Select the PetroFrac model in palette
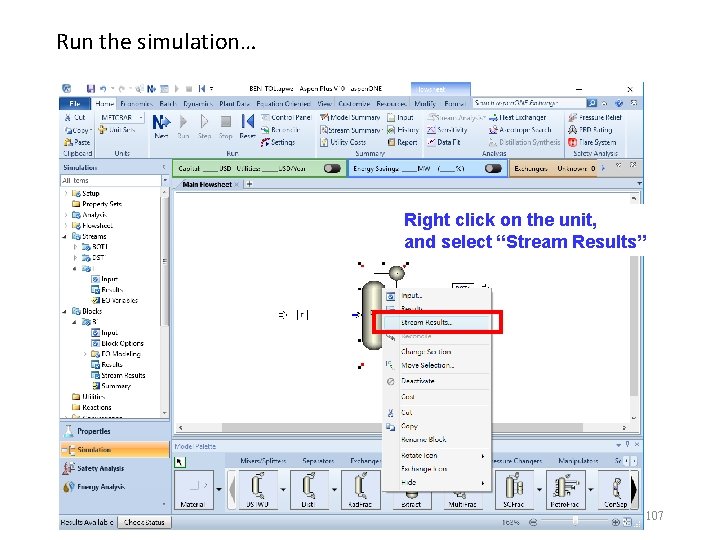Screen dimensions: 720x540 click(x=565, y=489)
